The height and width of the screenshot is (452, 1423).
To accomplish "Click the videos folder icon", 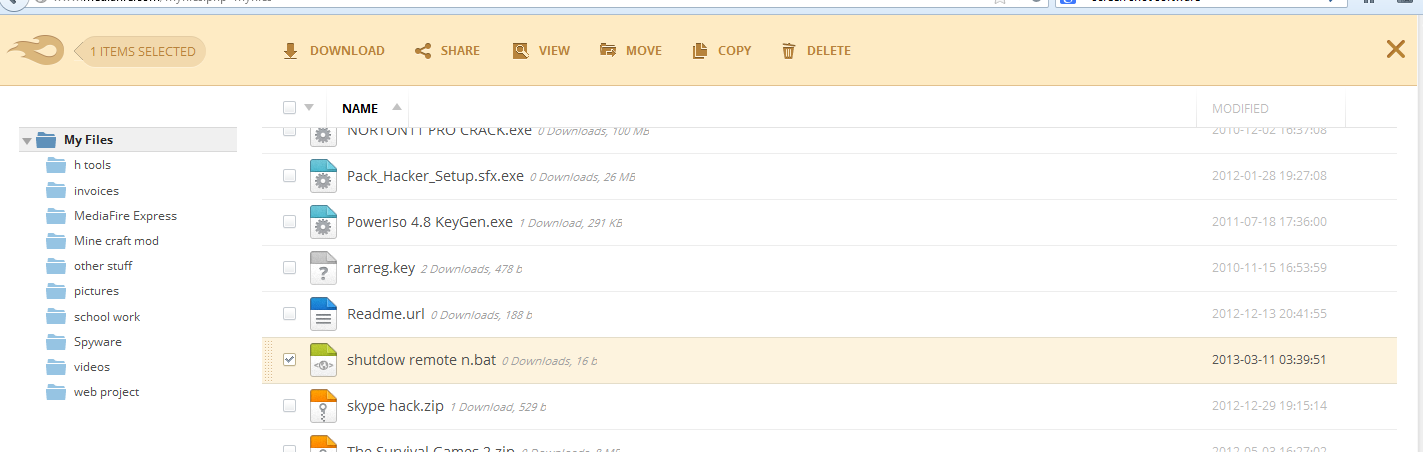I will [56, 367].
